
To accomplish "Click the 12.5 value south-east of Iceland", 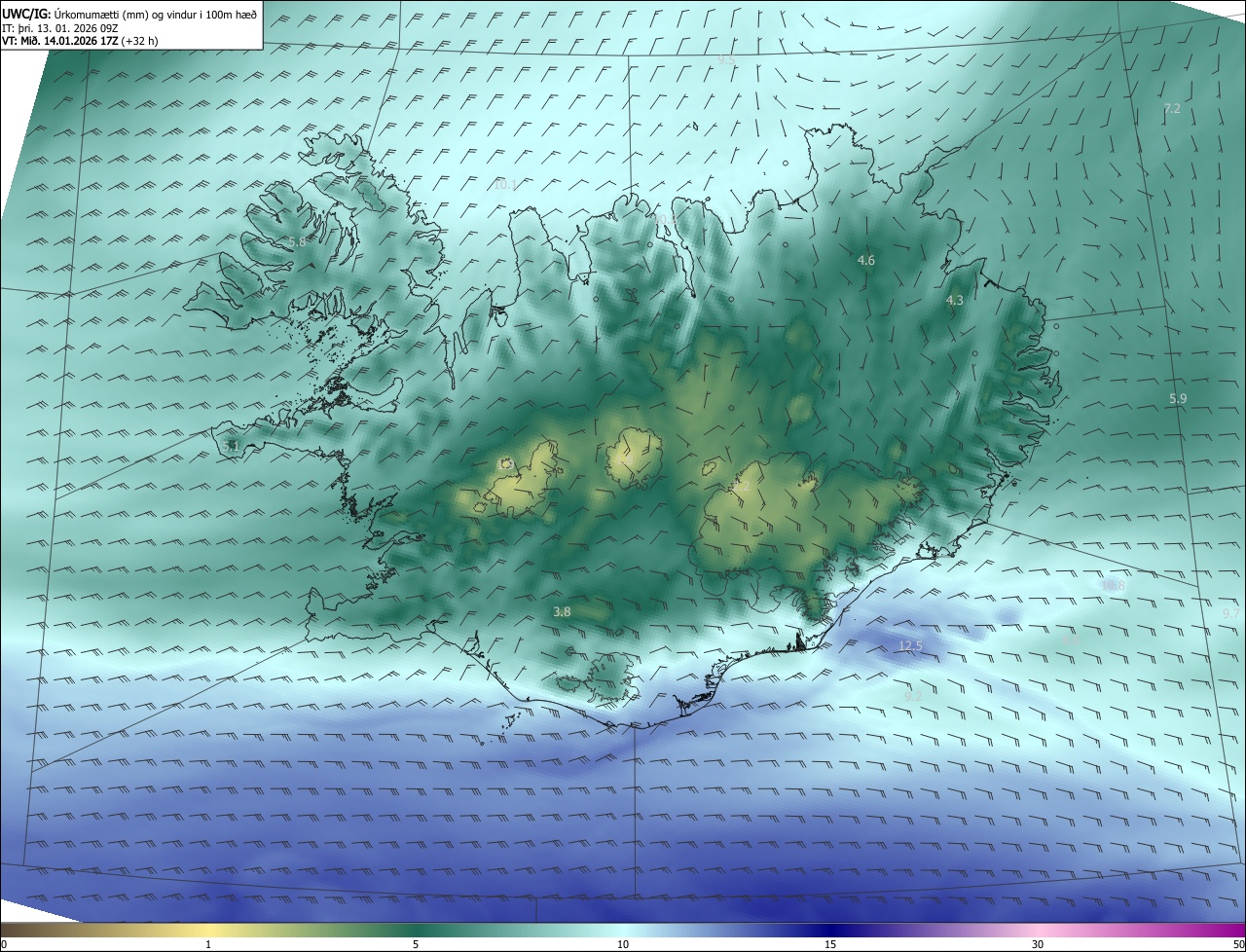I will [910, 645].
